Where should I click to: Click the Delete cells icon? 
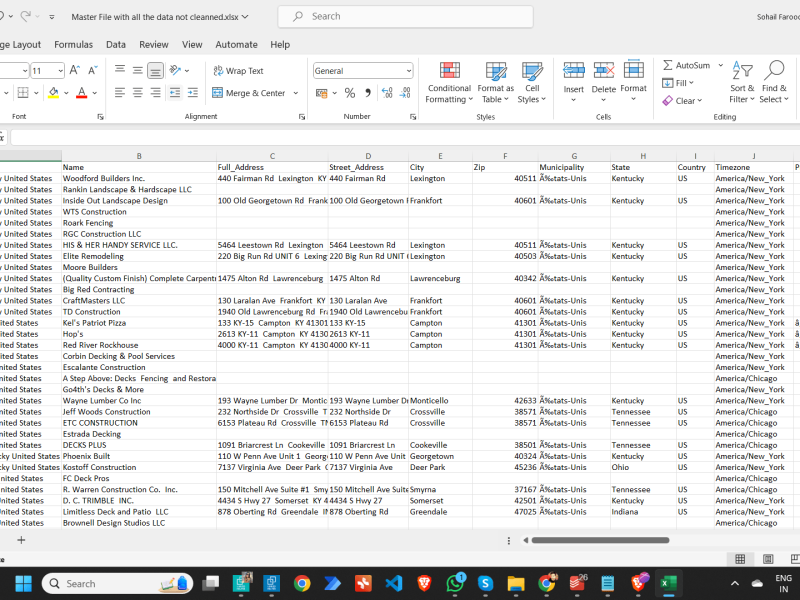(604, 70)
